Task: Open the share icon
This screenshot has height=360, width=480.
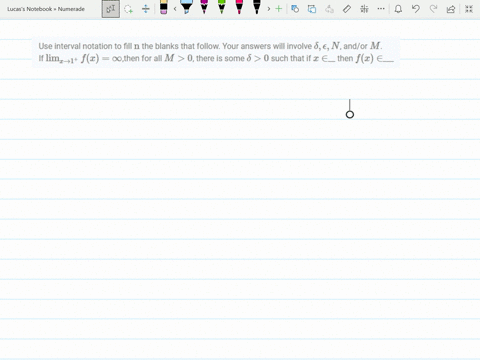Action: coord(451,9)
